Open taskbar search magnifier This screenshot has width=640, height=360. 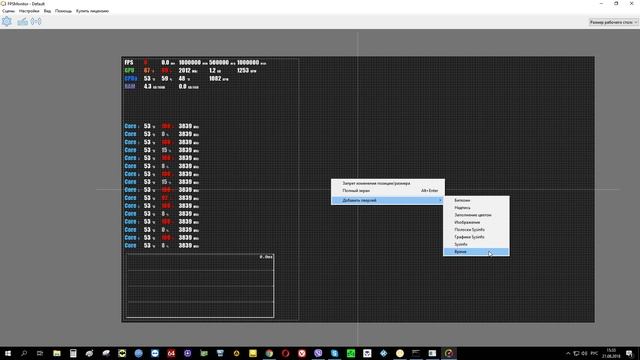[24, 353]
